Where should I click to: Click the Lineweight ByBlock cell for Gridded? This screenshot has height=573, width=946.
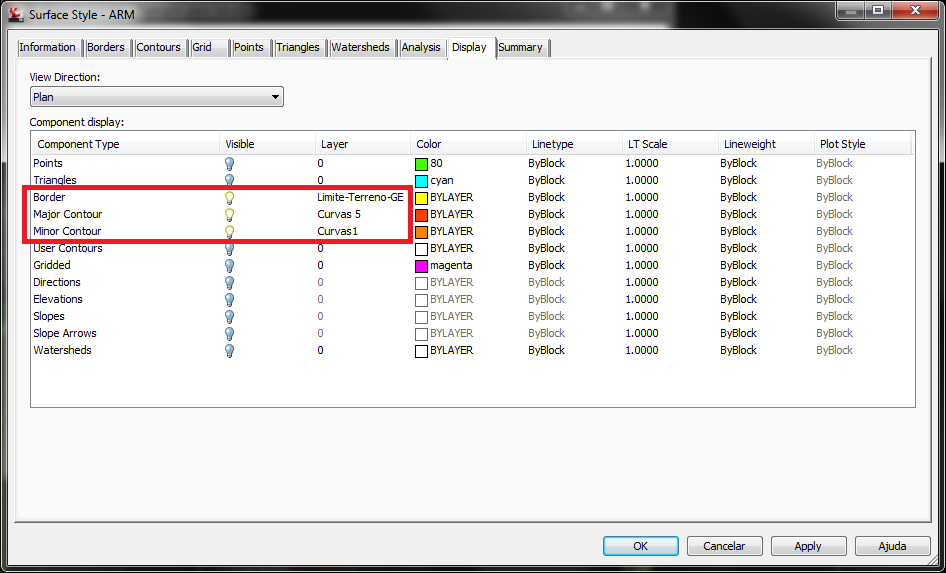738,265
